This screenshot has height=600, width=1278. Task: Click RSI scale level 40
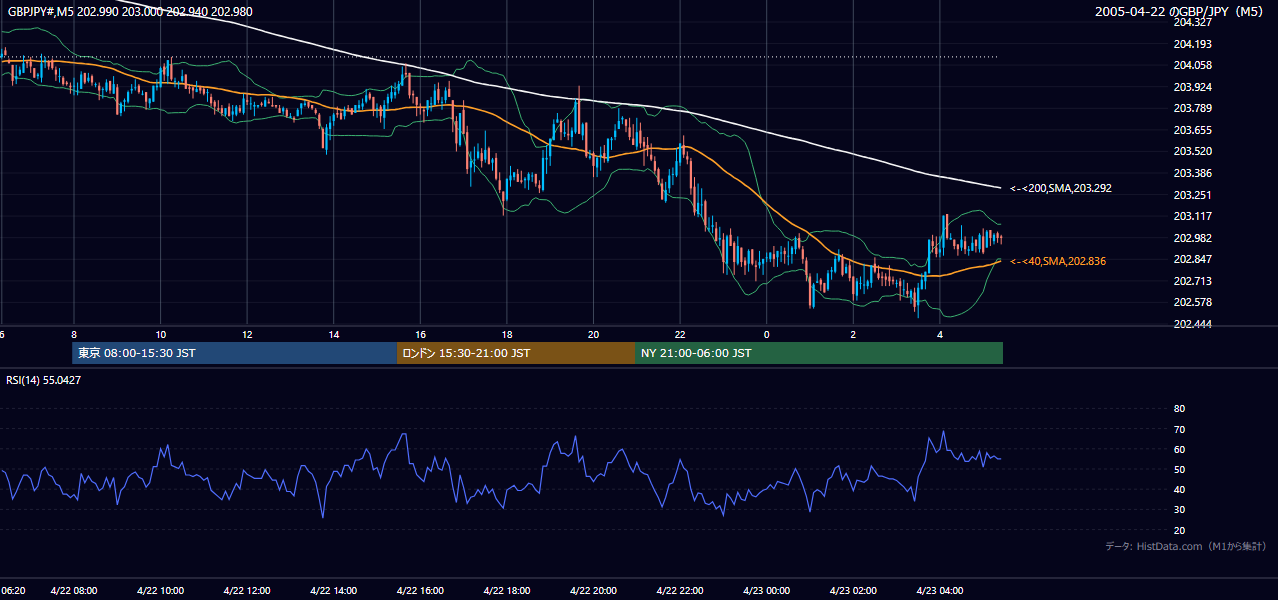[x=1179, y=489]
